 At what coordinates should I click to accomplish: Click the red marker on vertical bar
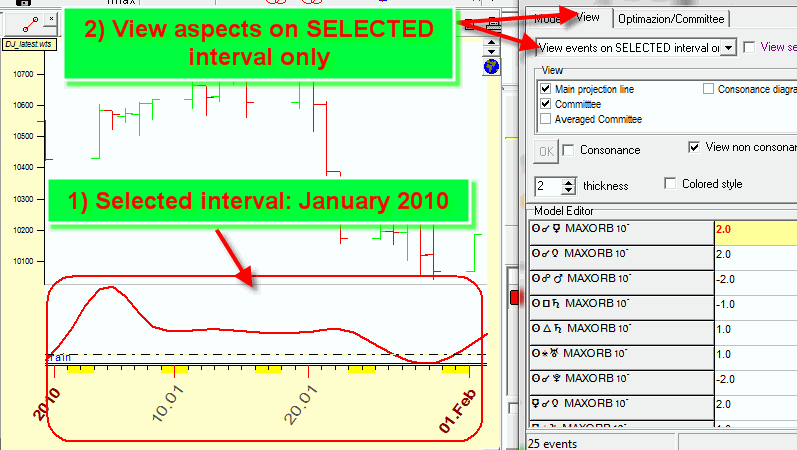[515, 297]
